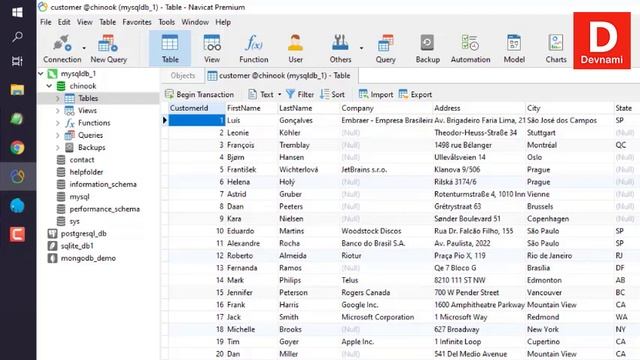The width and height of the screenshot is (640, 360).
Task: Open the Help menu
Action: (223, 22)
